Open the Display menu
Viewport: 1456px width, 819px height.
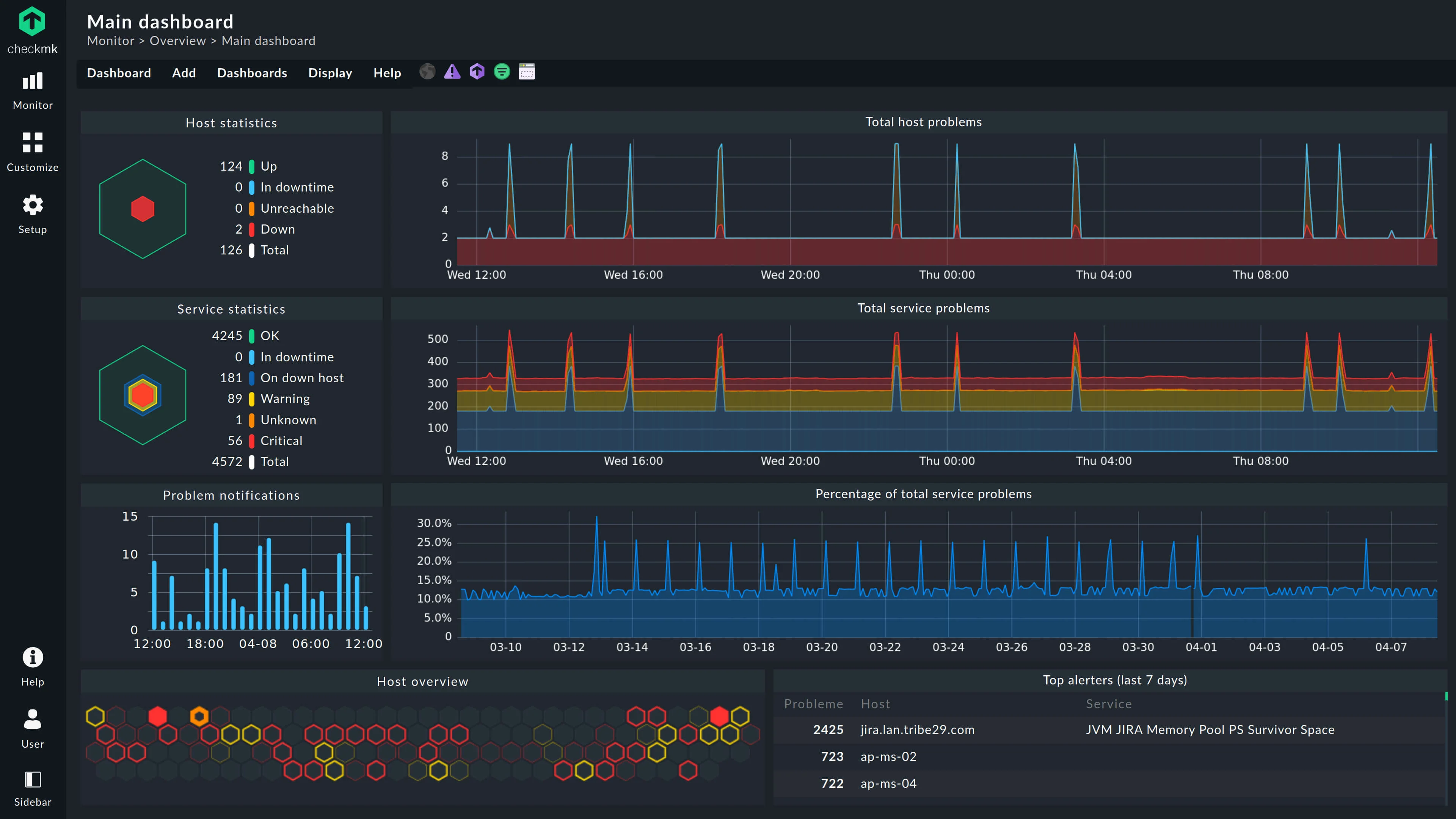pos(330,73)
